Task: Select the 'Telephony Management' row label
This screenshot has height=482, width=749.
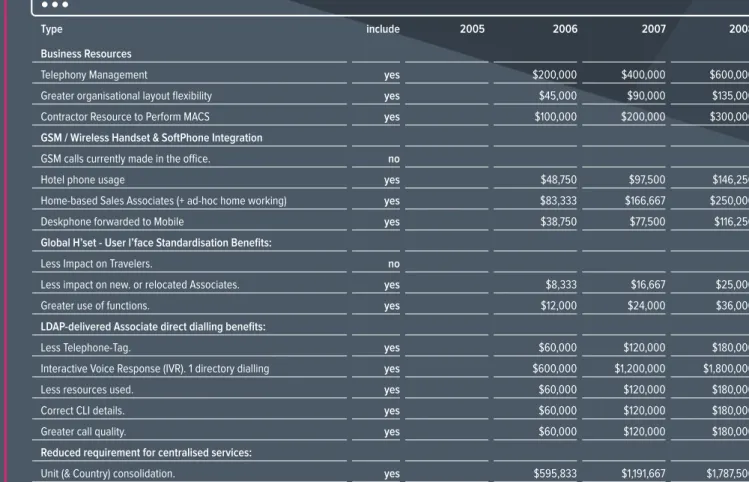Action: click(94, 75)
